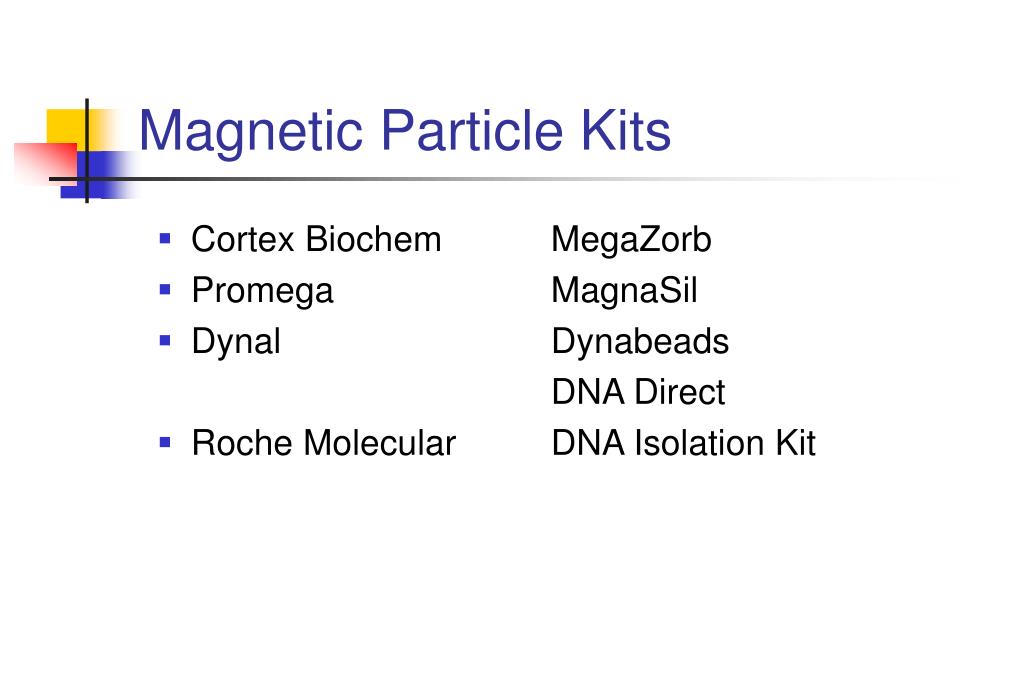Click the word Kits in the heading

tap(626, 131)
